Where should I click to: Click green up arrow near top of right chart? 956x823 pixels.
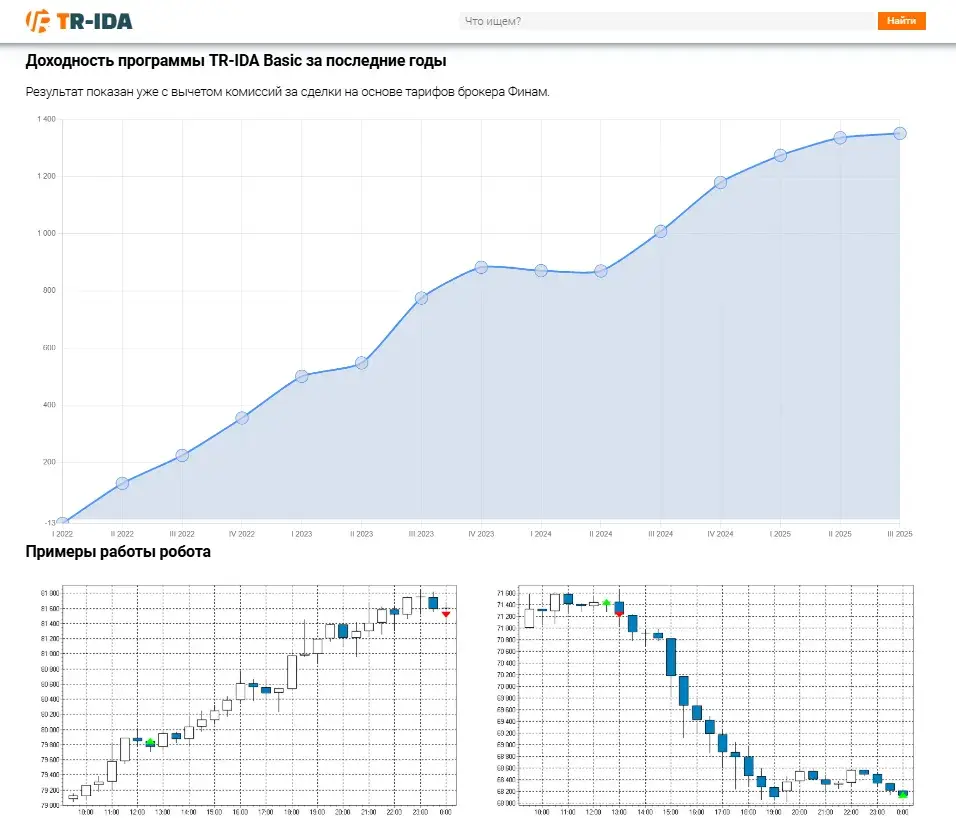(x=606, y=604)
